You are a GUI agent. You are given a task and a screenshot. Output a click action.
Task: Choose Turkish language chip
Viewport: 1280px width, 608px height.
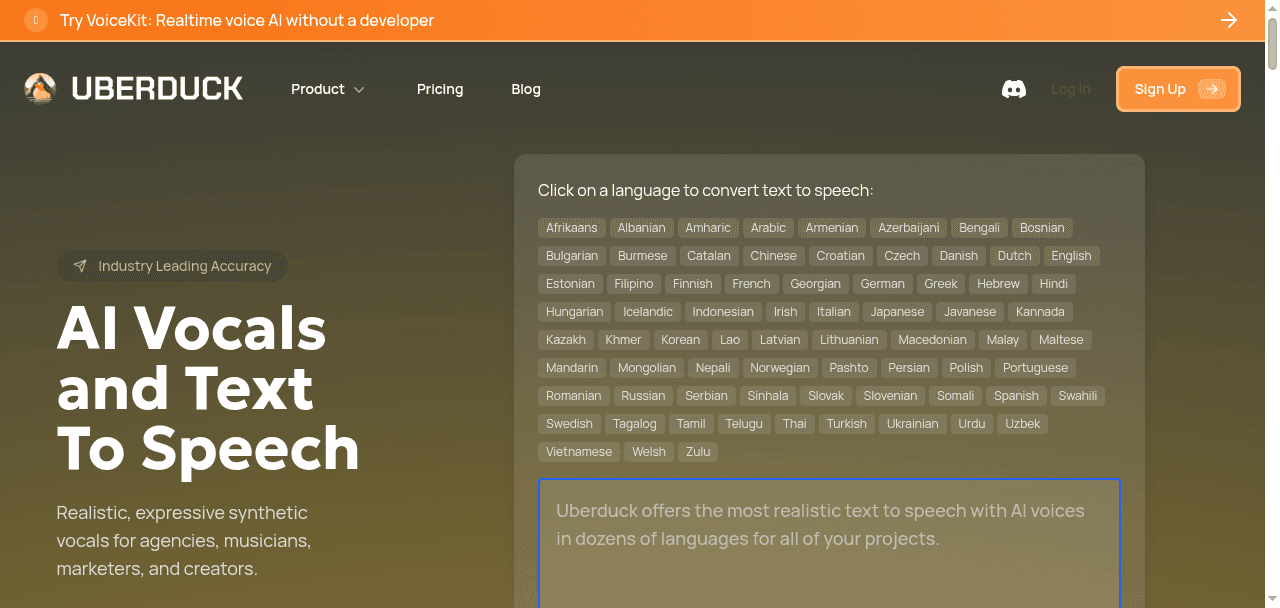point(847,424)
